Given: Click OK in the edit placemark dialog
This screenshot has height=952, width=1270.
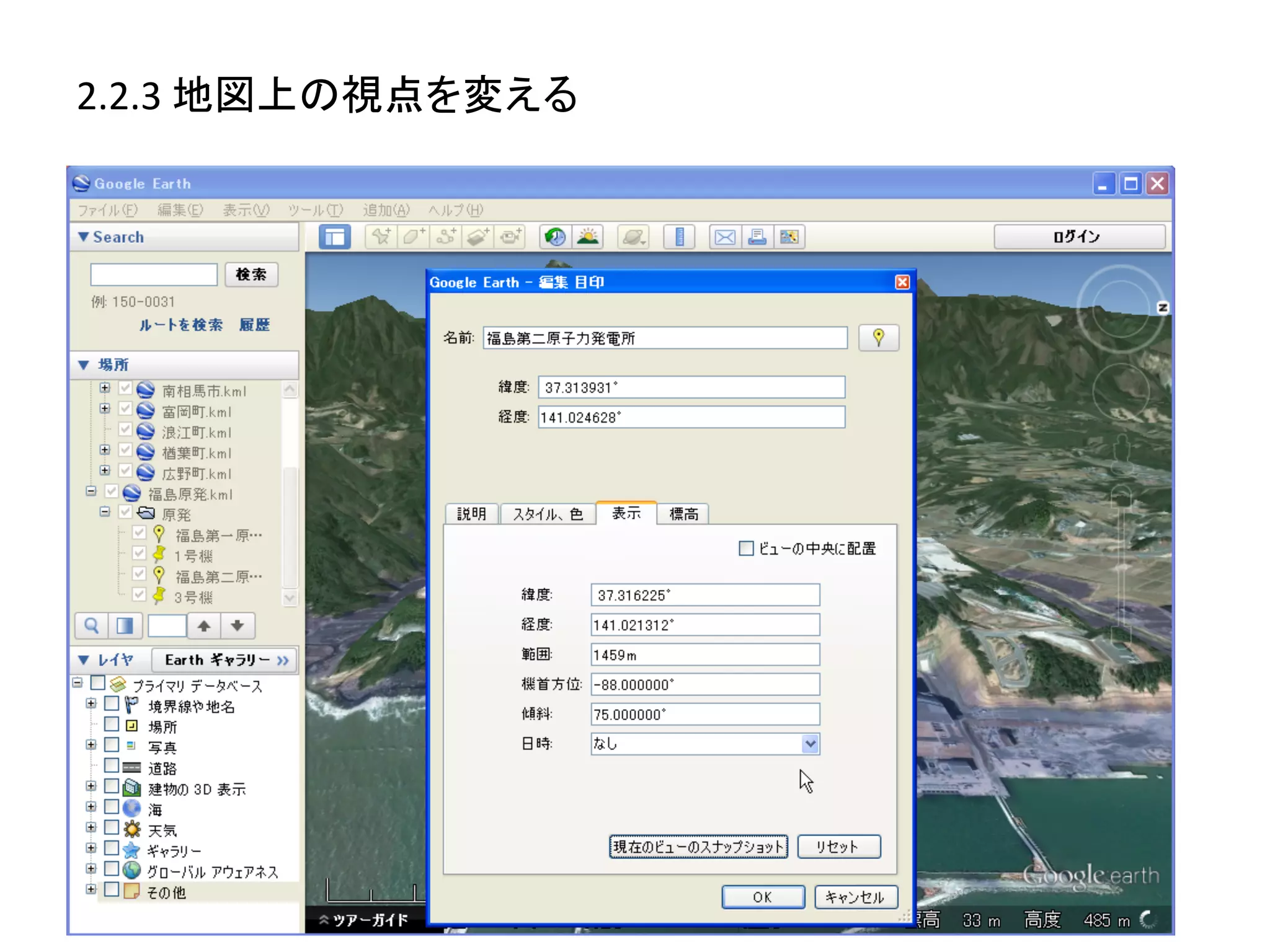Looking at the screenshot, I should [763, 897].
